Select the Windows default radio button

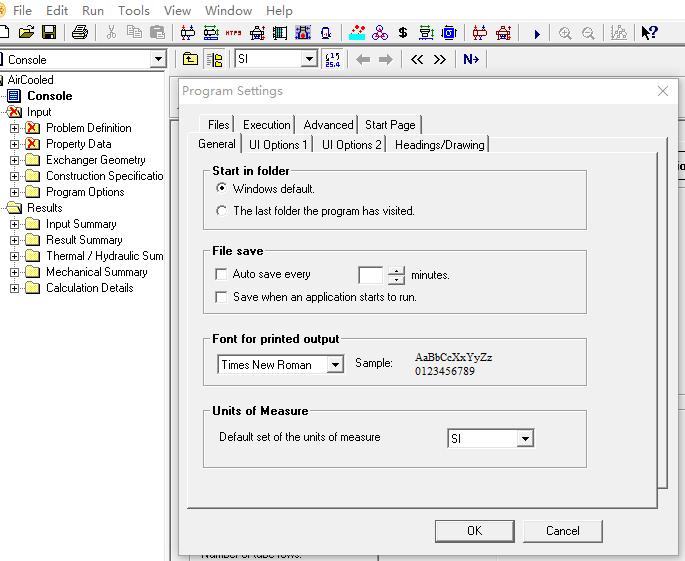(x=221, y=188)
